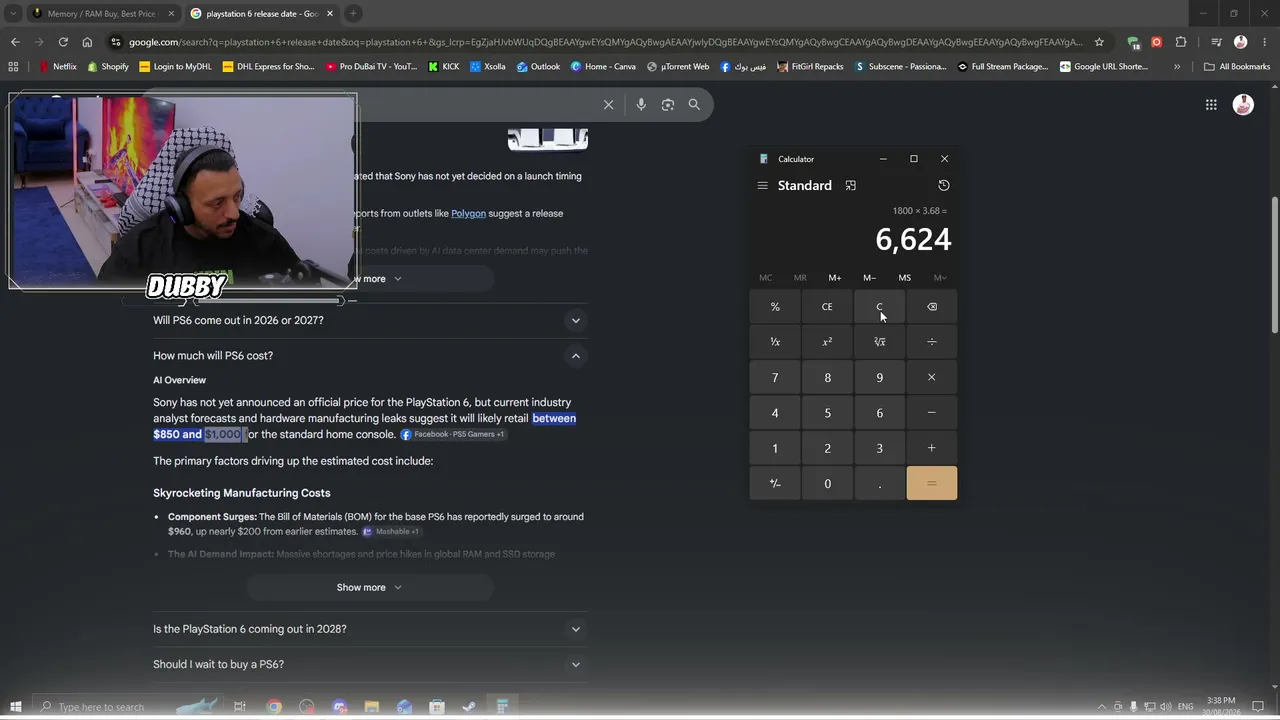Viewport: 1280px width, 720px height.
Task: Open the Google account avatar
Action: pos(1243,105)
